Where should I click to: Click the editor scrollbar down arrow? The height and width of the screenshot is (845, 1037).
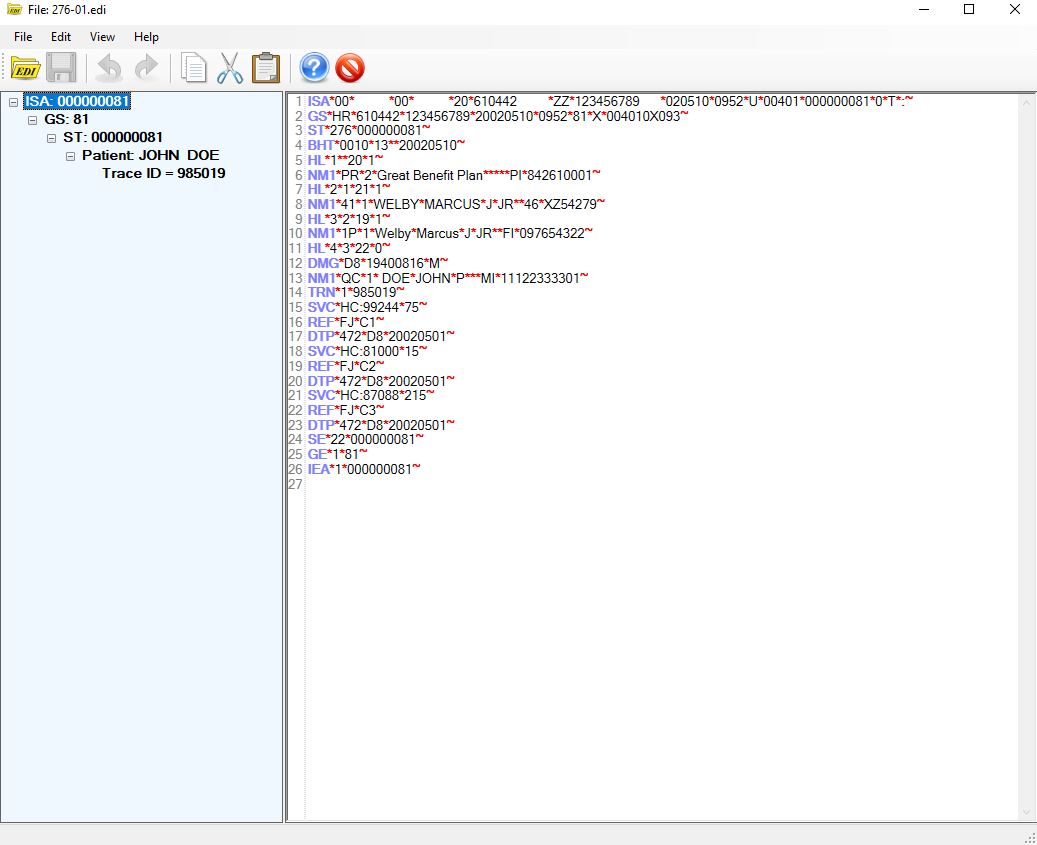(1026, 813)
